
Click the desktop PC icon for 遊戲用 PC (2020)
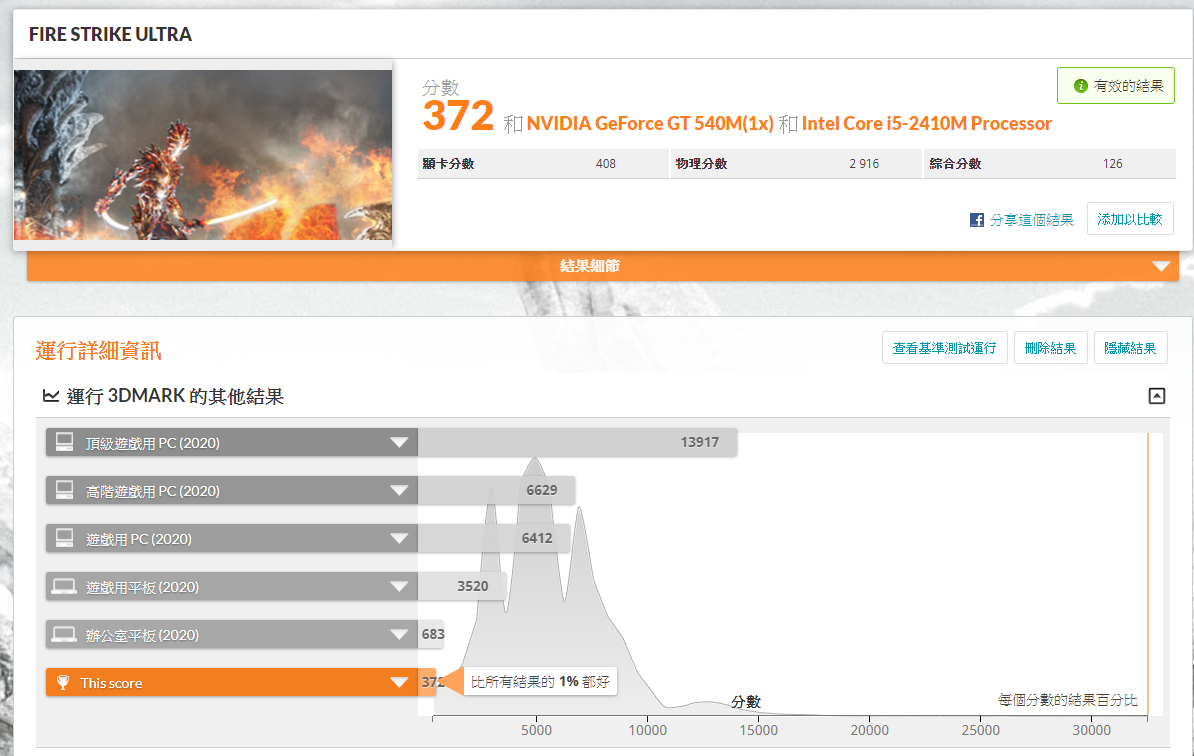(65, 538)
